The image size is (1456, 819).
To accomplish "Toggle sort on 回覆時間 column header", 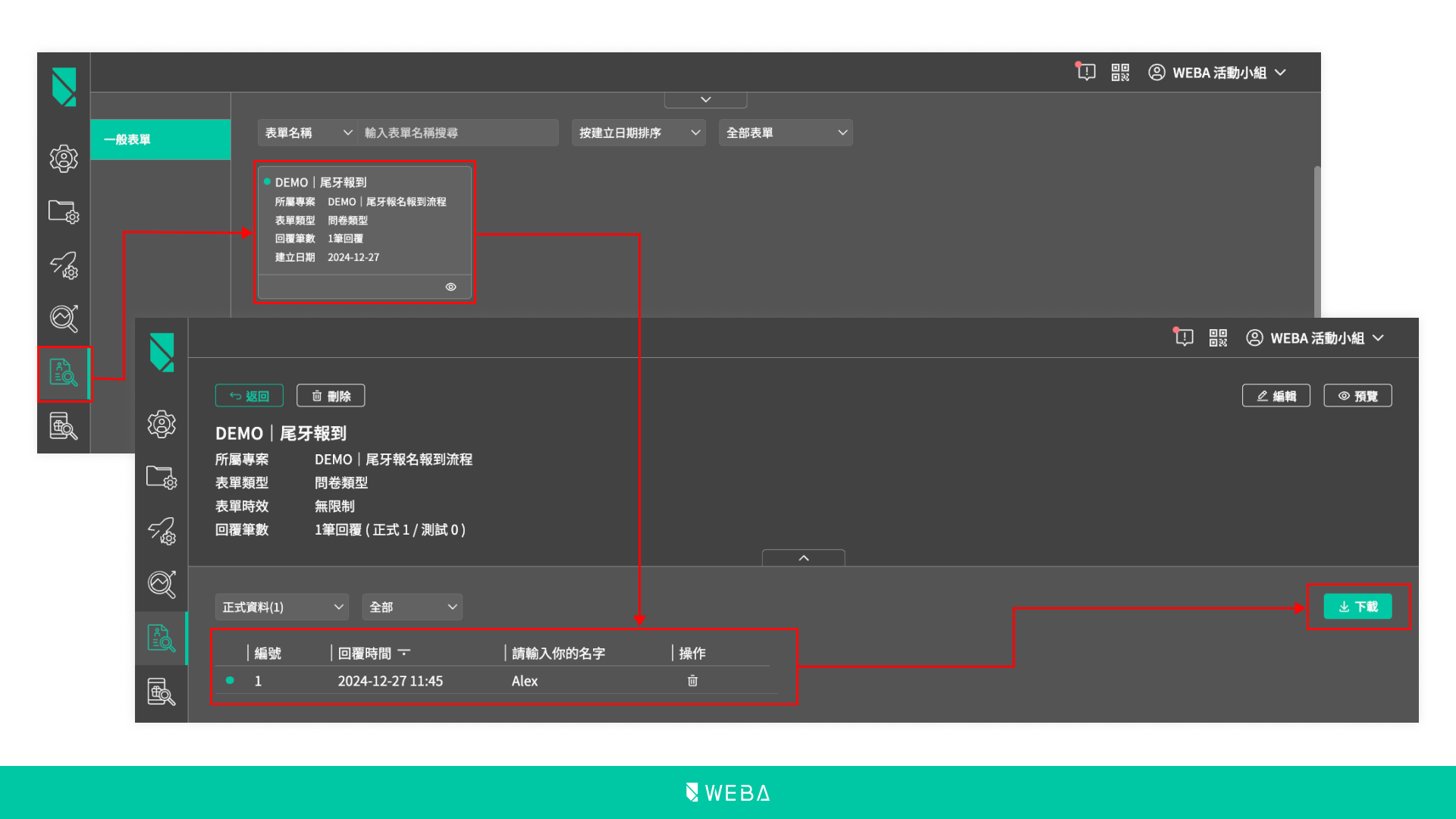I will 404,652.
